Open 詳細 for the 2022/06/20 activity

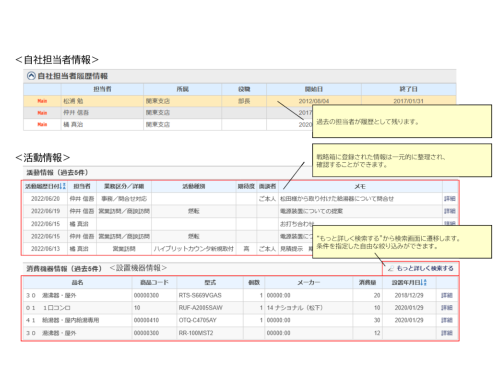[450, 199]
